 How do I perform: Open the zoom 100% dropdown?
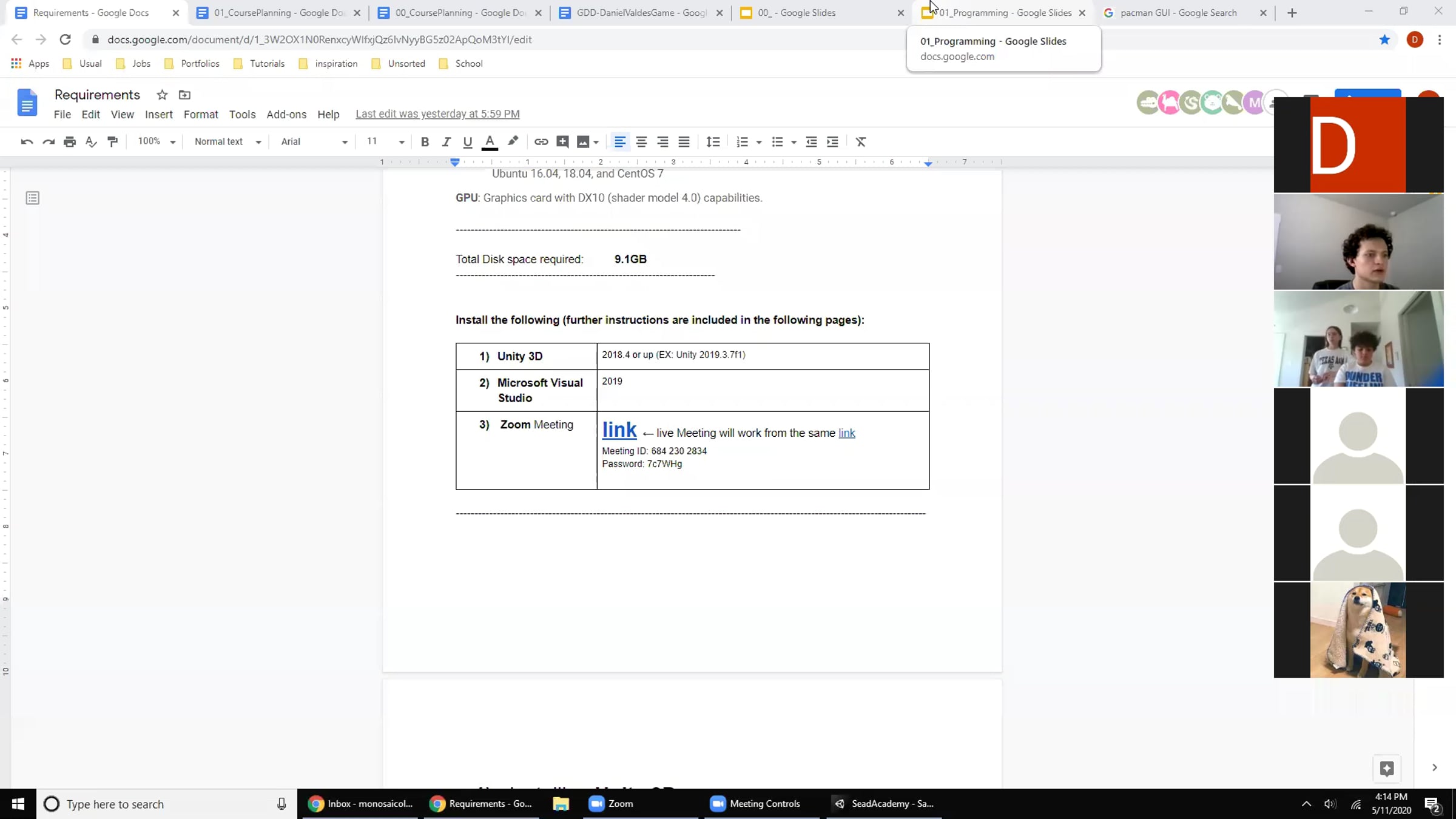pos(156,142)
